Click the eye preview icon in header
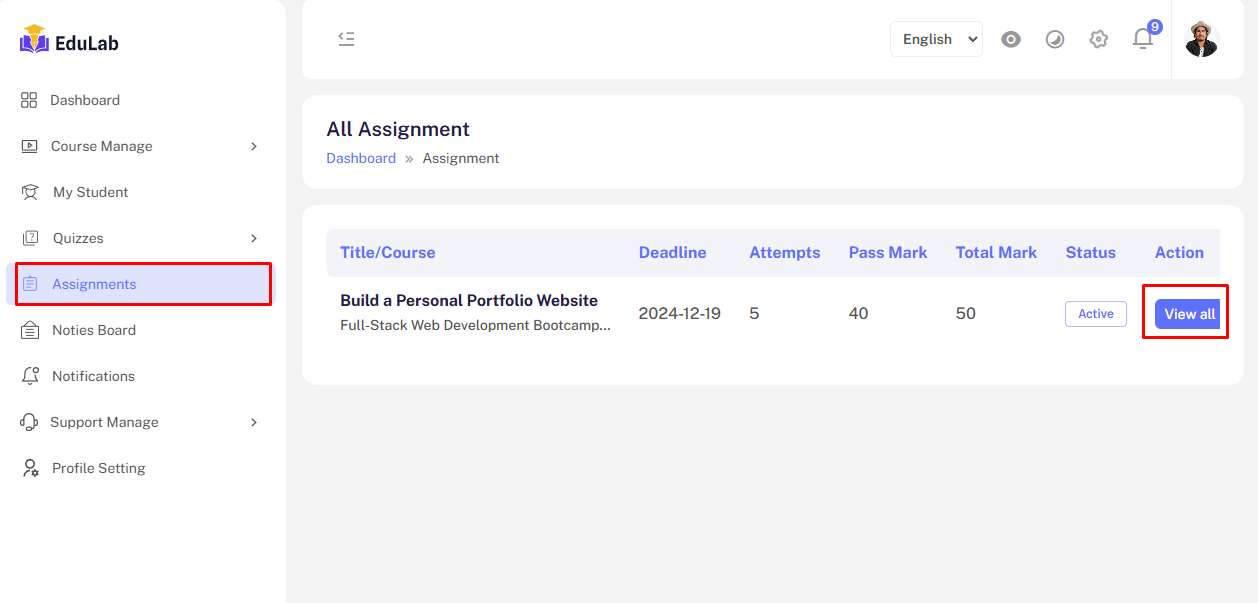This screenshot has width=1258, height=603. pyautogui.click(x=1011, y=39)
